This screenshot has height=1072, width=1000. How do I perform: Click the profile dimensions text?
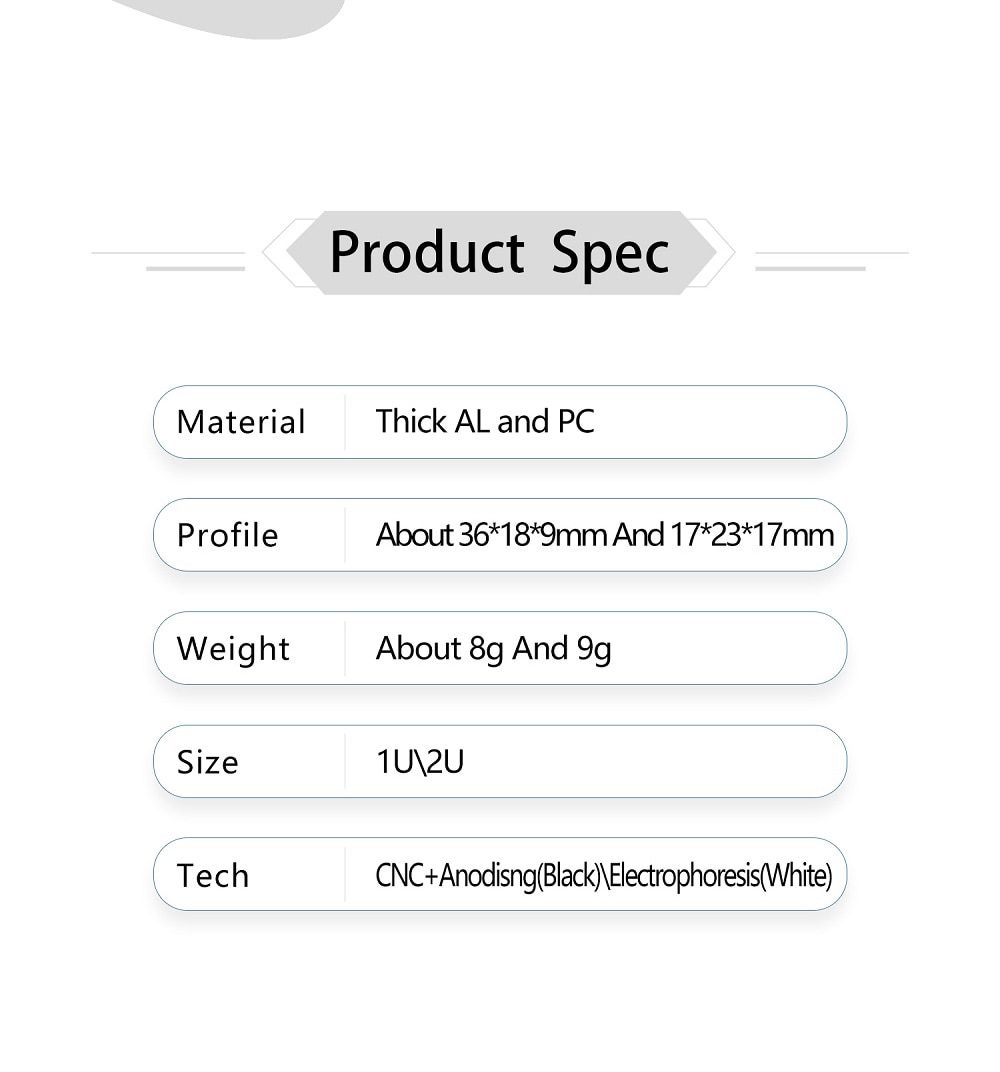[604, 535]
